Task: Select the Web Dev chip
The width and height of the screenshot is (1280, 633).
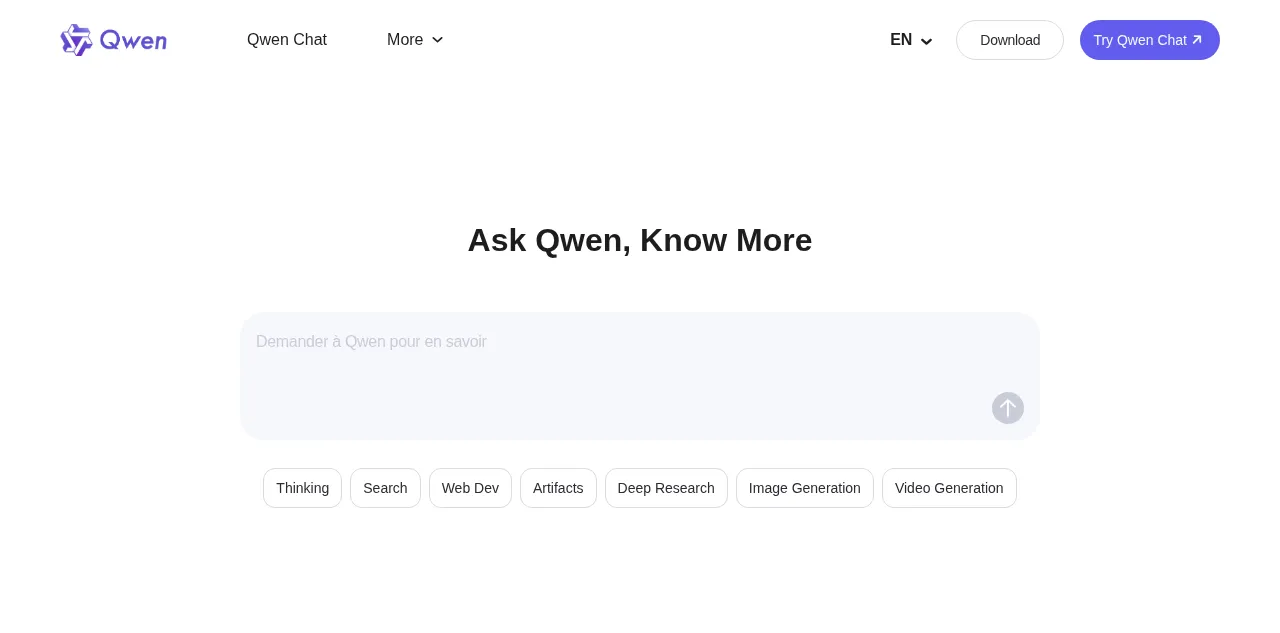Action: [470, 488]
